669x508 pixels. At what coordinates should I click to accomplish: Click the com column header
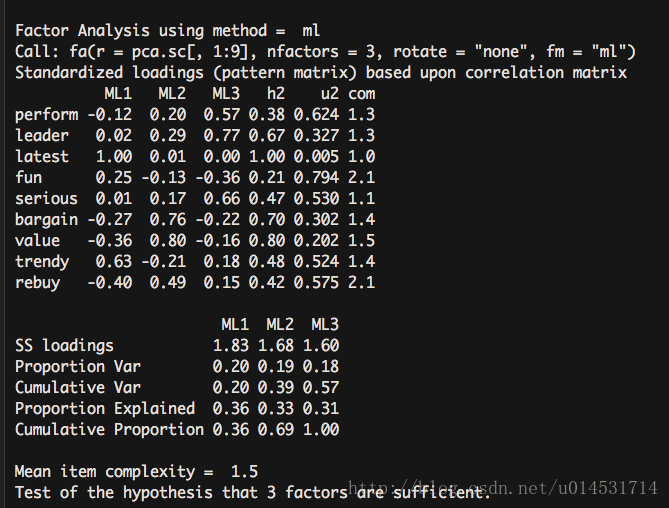(362, 94)
